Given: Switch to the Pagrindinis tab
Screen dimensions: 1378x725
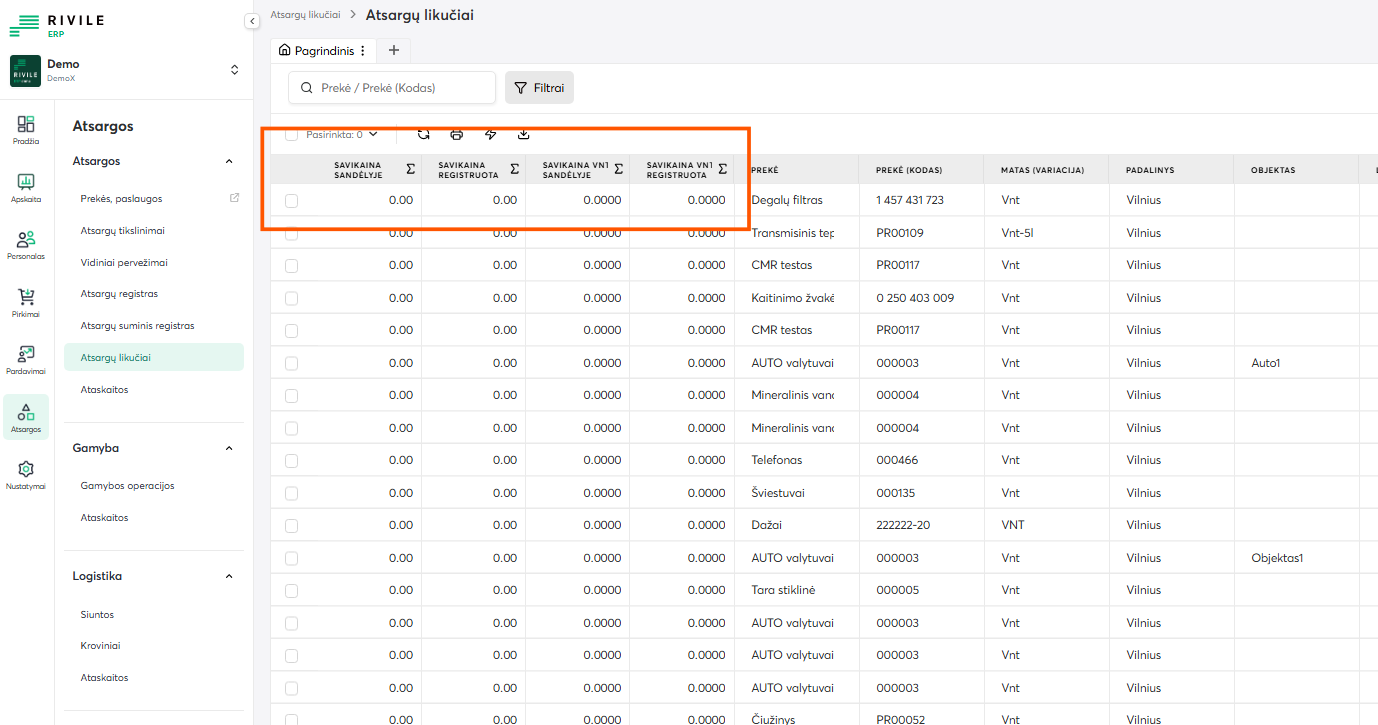Looking at the screenshot, I should [316, 50].
